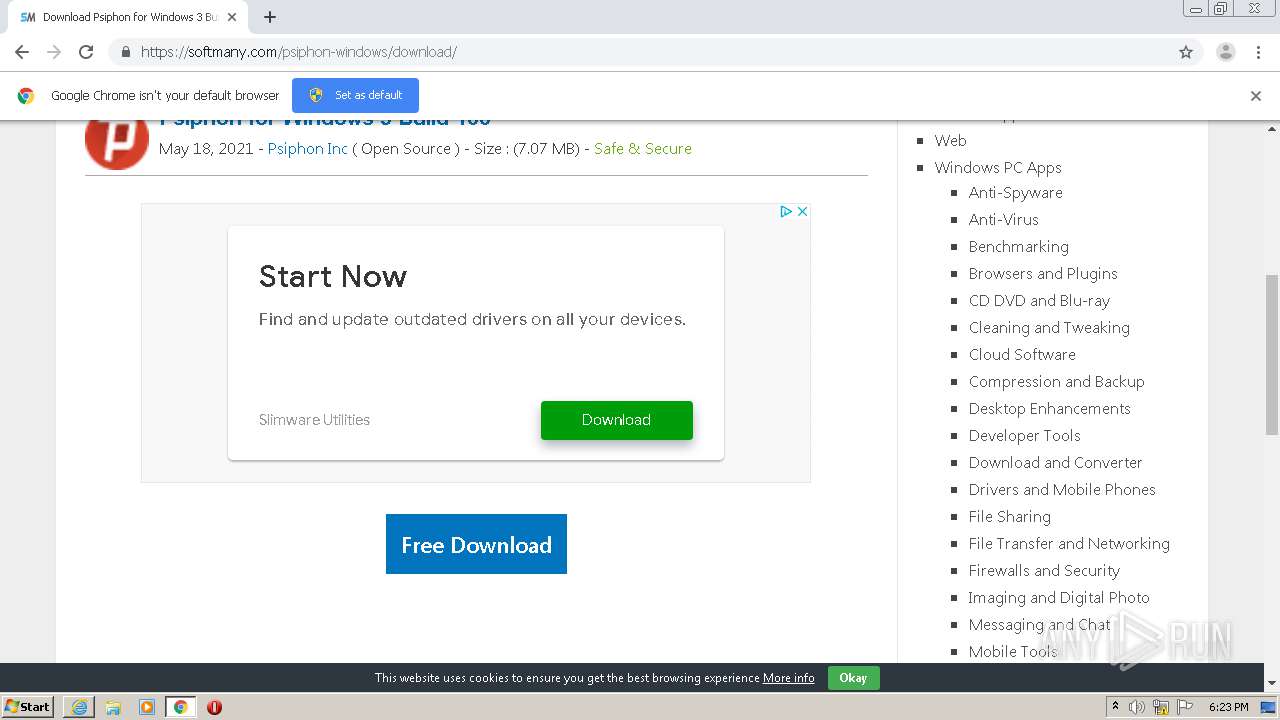Accept cookies with Okay button
This screenshot has height=720, width=1280.
pyautogui.click(x=853, y=677)
